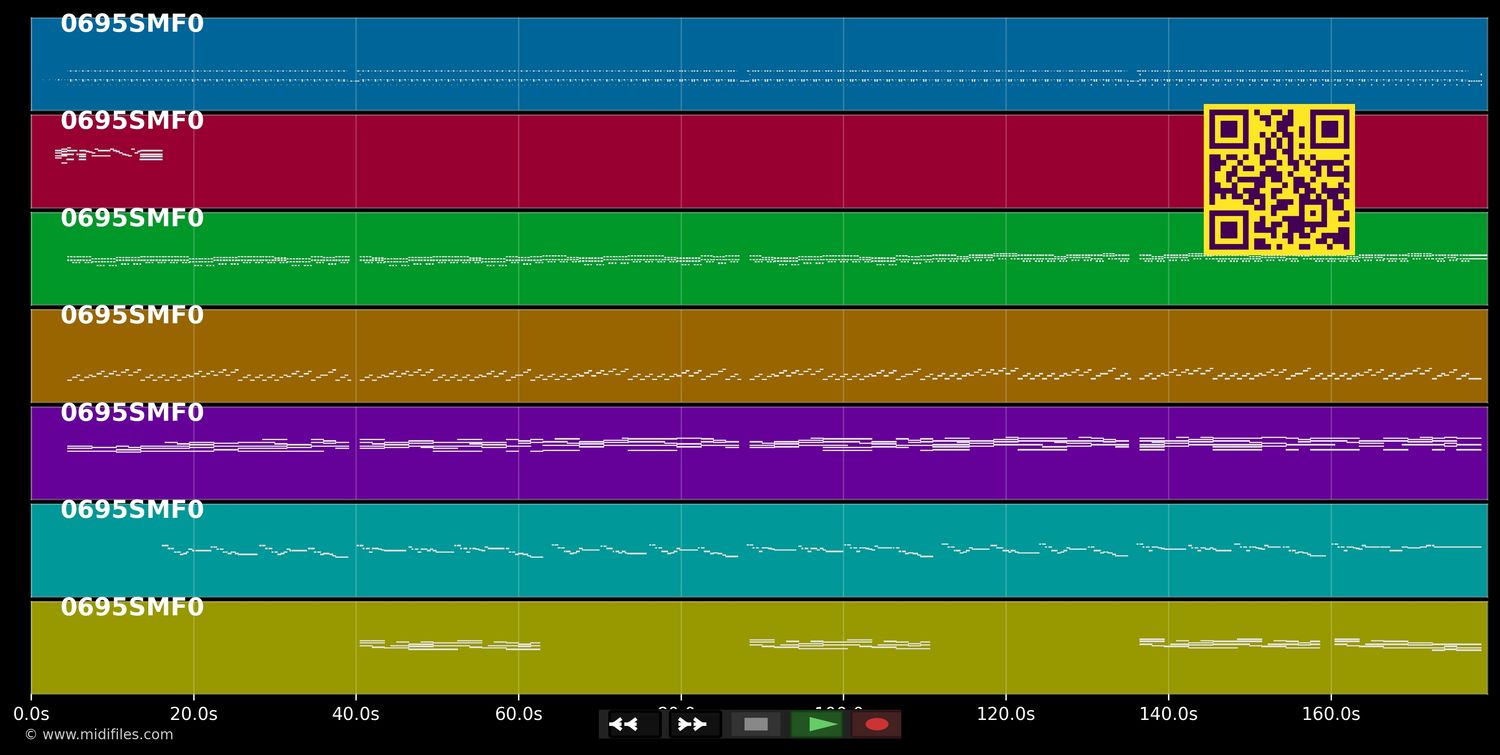Viewport: 1500px width, 755px height.
Task: Click the 160.0s time axis label
Action: (1331, 714)
